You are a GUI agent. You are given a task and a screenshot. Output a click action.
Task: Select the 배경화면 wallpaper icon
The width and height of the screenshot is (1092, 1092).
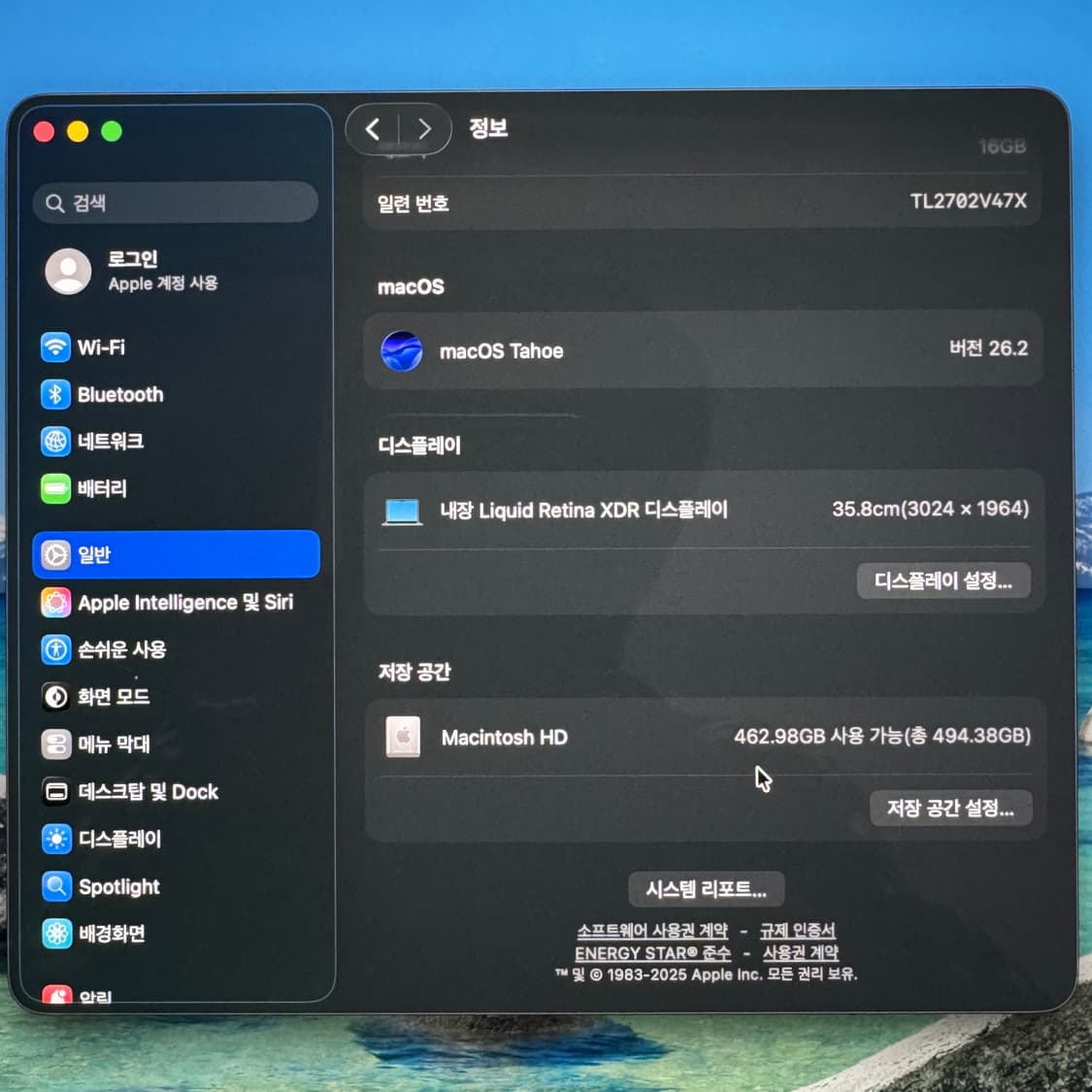[56, 934]
